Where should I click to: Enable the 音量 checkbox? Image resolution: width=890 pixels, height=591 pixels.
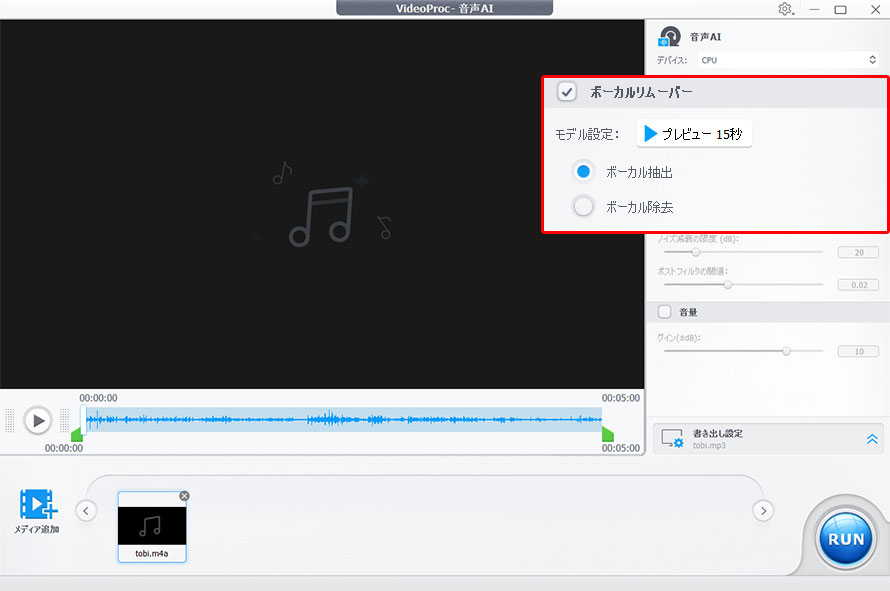click(664, 312)
